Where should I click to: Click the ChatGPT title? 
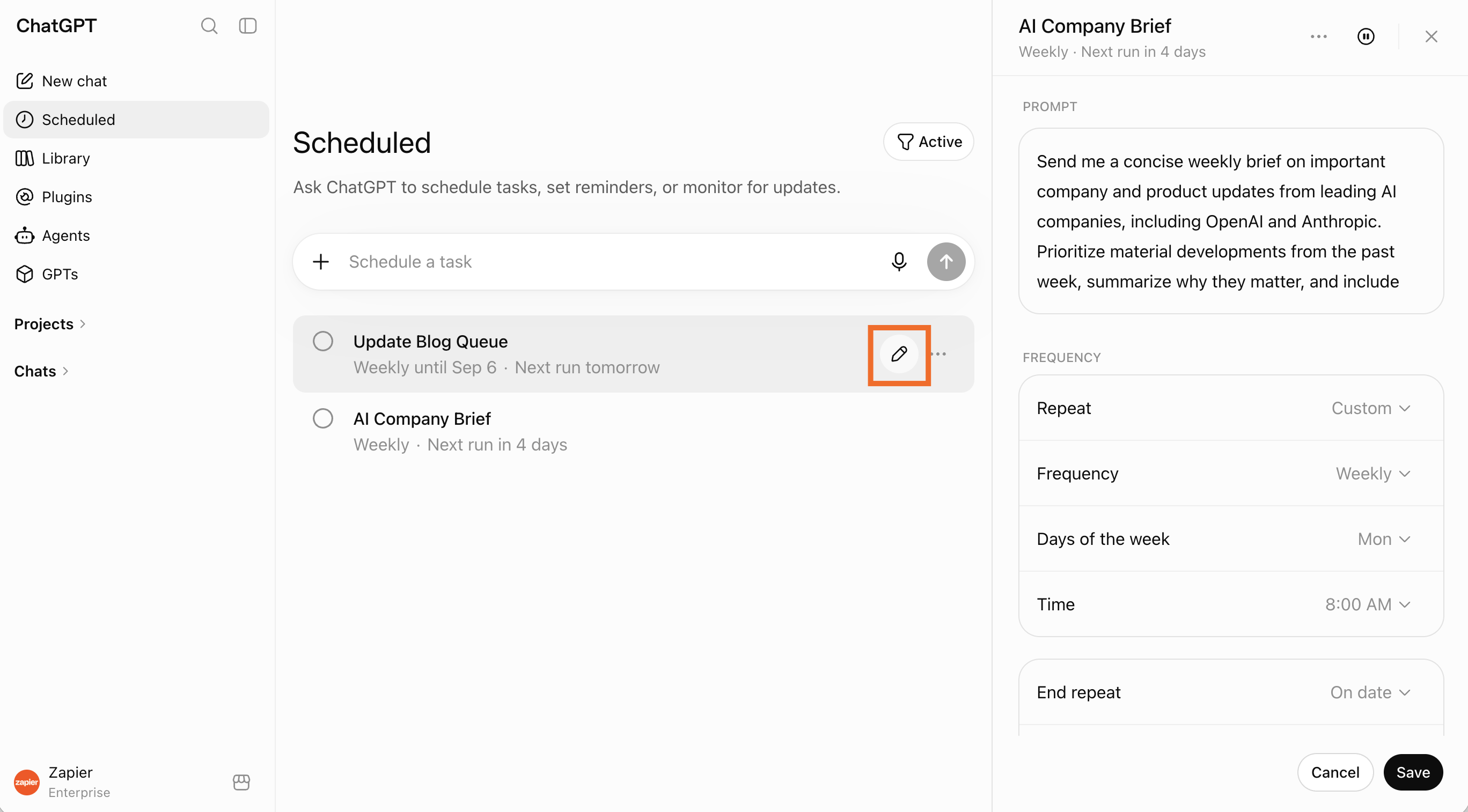pyautogui.click(x=56, y=26)
